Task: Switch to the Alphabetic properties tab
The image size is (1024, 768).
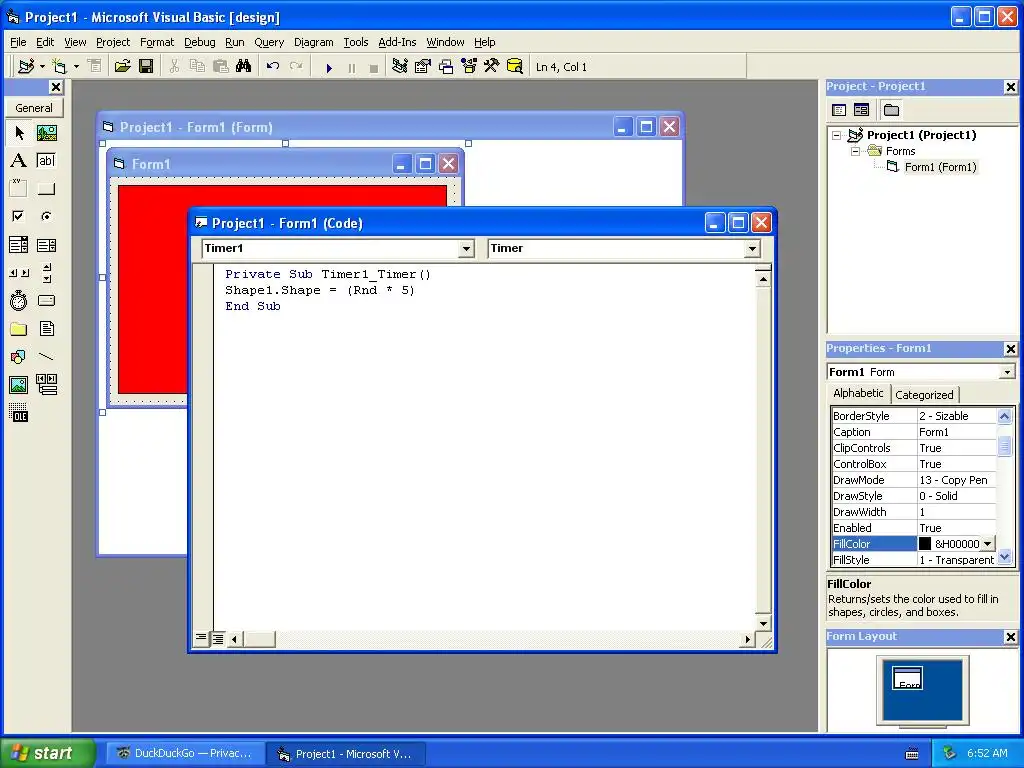Action: tap(858, 393)
